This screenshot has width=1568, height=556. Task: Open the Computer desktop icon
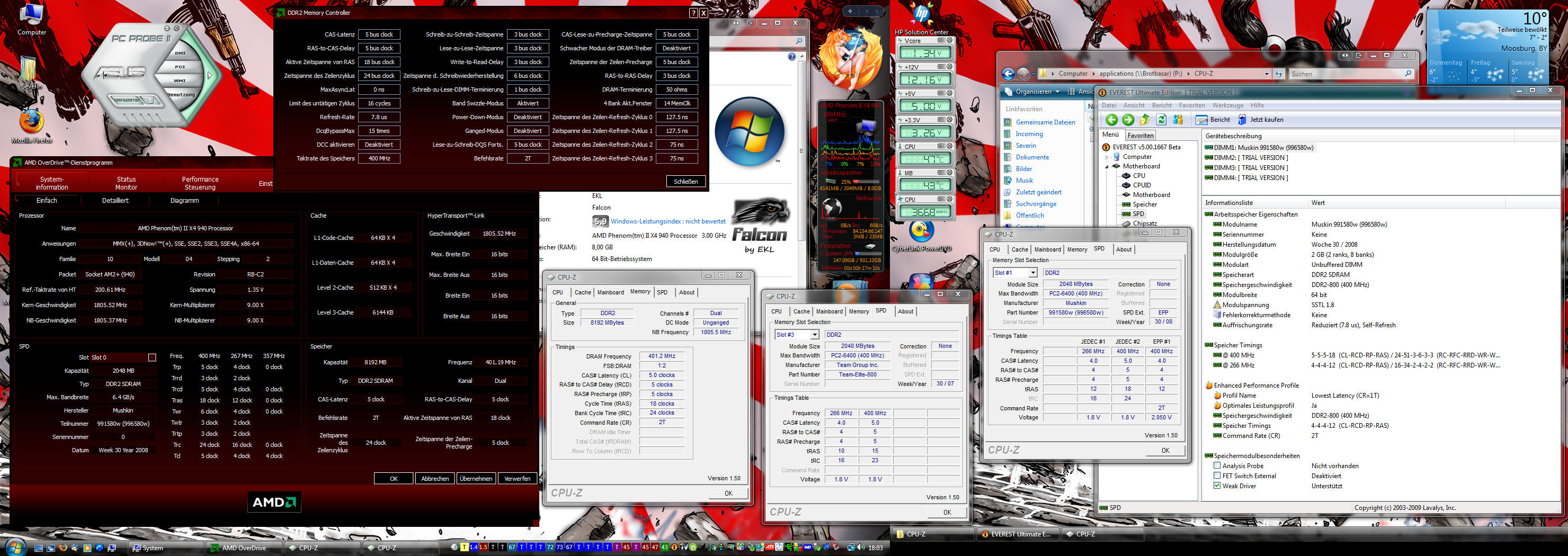coord(31,19)
